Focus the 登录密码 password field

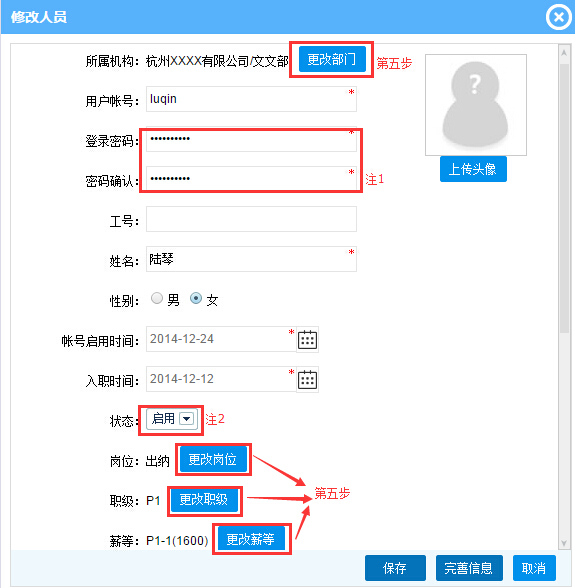[251, 140]
